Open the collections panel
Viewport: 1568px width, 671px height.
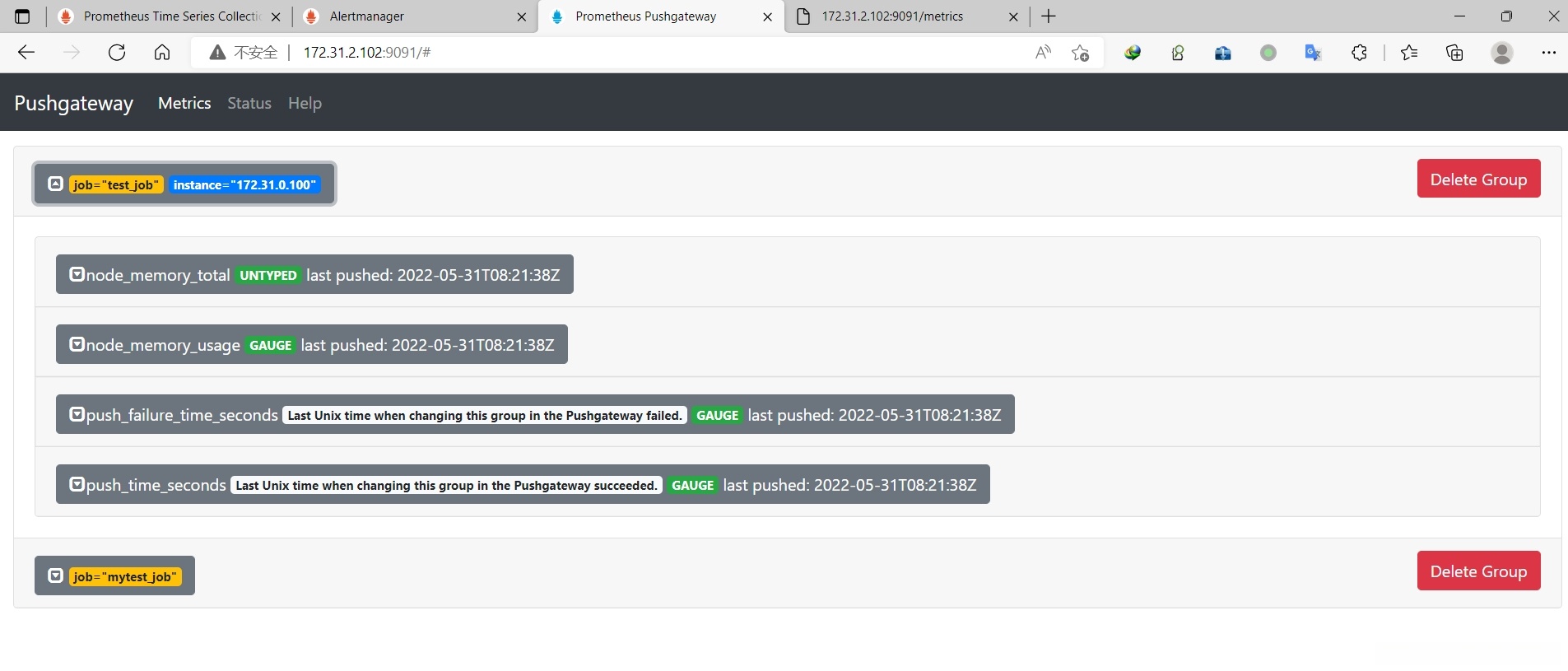(x=1454, y=53)
